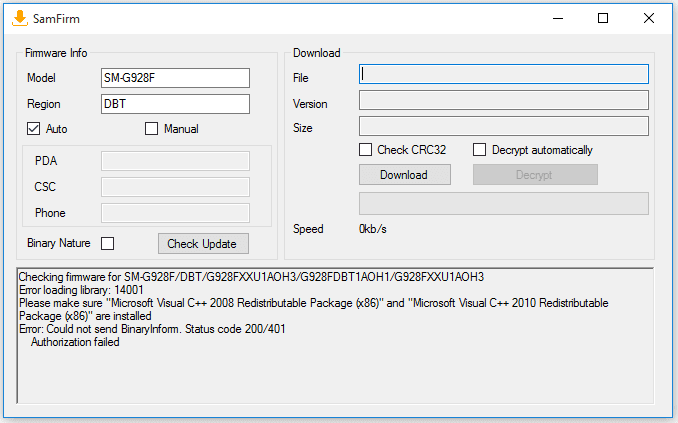Click the 0kb/s speed value
Viewport: 678px width, 423px height.
[373, 229]
